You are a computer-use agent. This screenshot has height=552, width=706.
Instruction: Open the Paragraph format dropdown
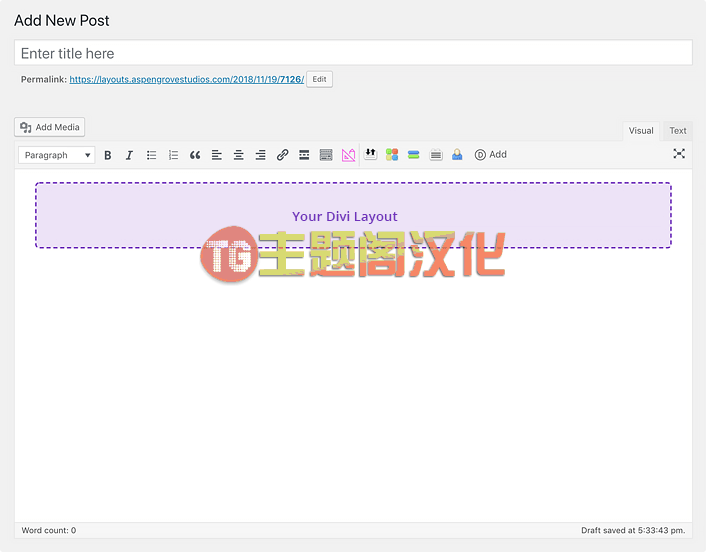pos(57,155)
